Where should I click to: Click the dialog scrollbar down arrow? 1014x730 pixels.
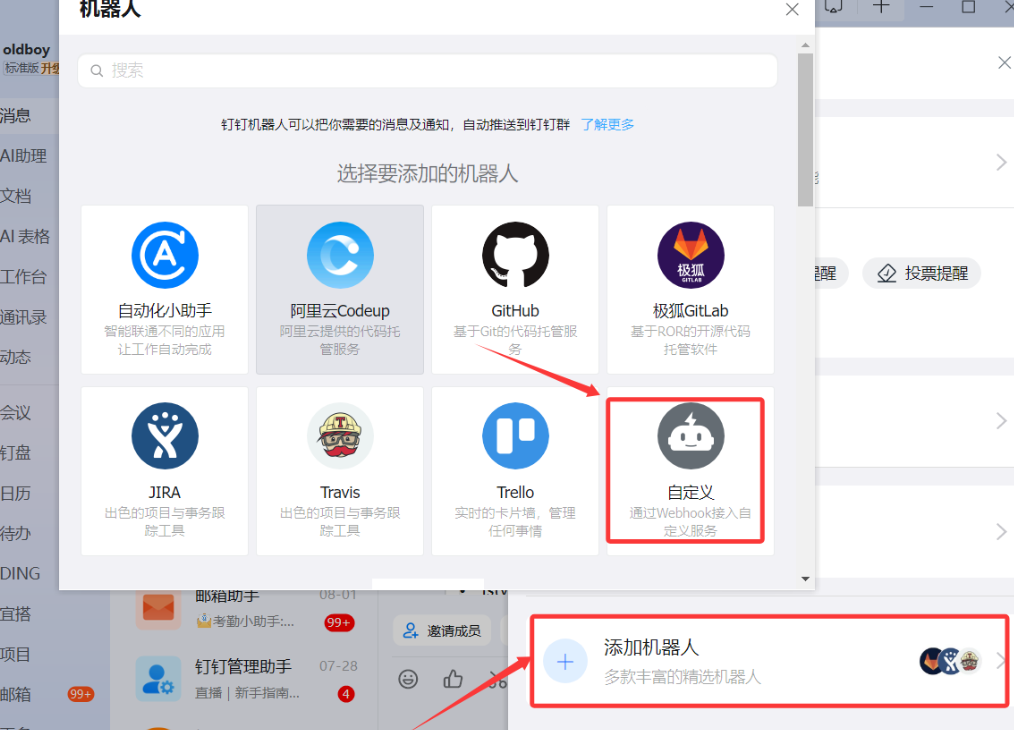click(805, 579)
